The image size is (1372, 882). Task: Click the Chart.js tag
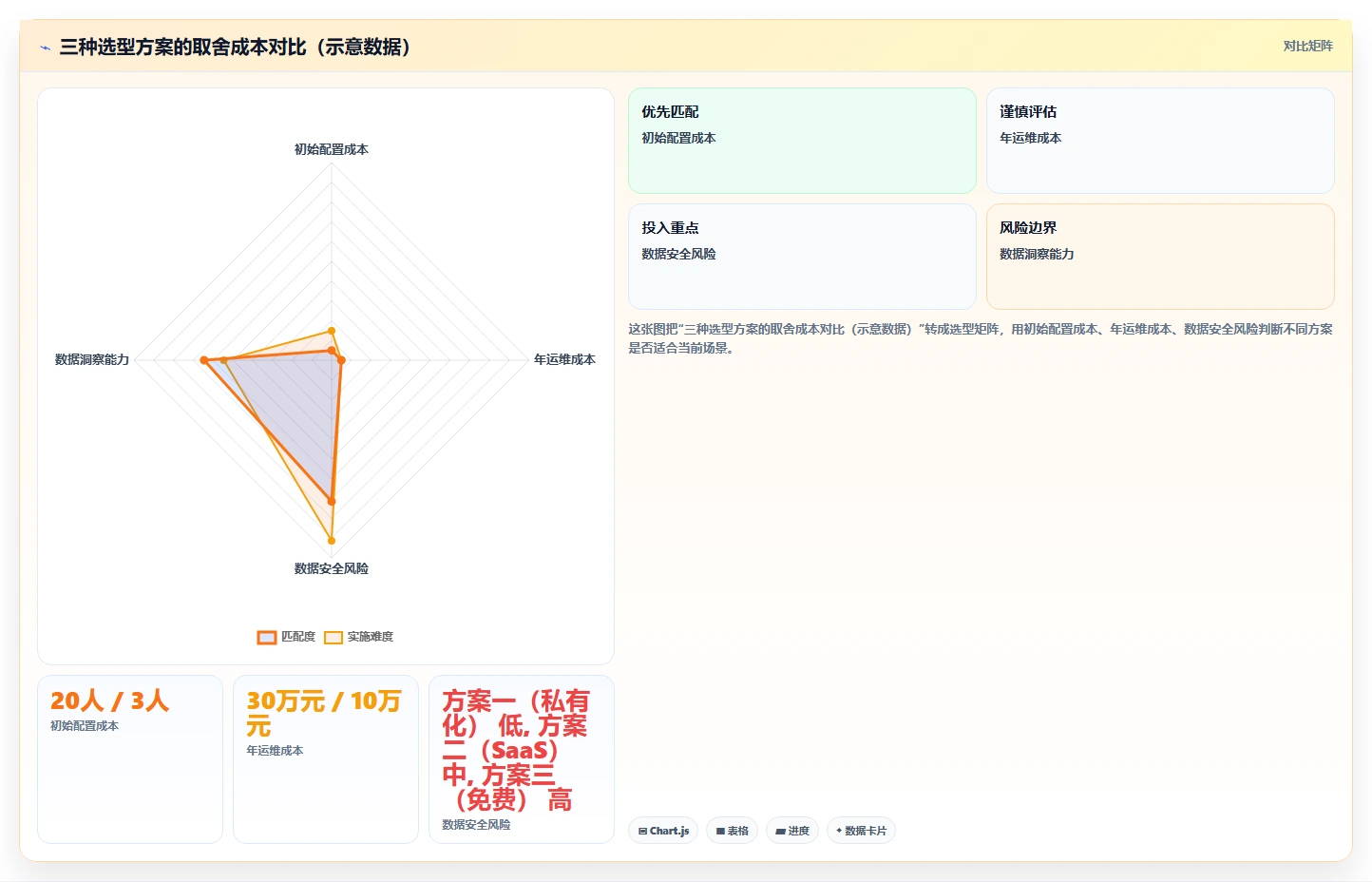click(663, 831)
